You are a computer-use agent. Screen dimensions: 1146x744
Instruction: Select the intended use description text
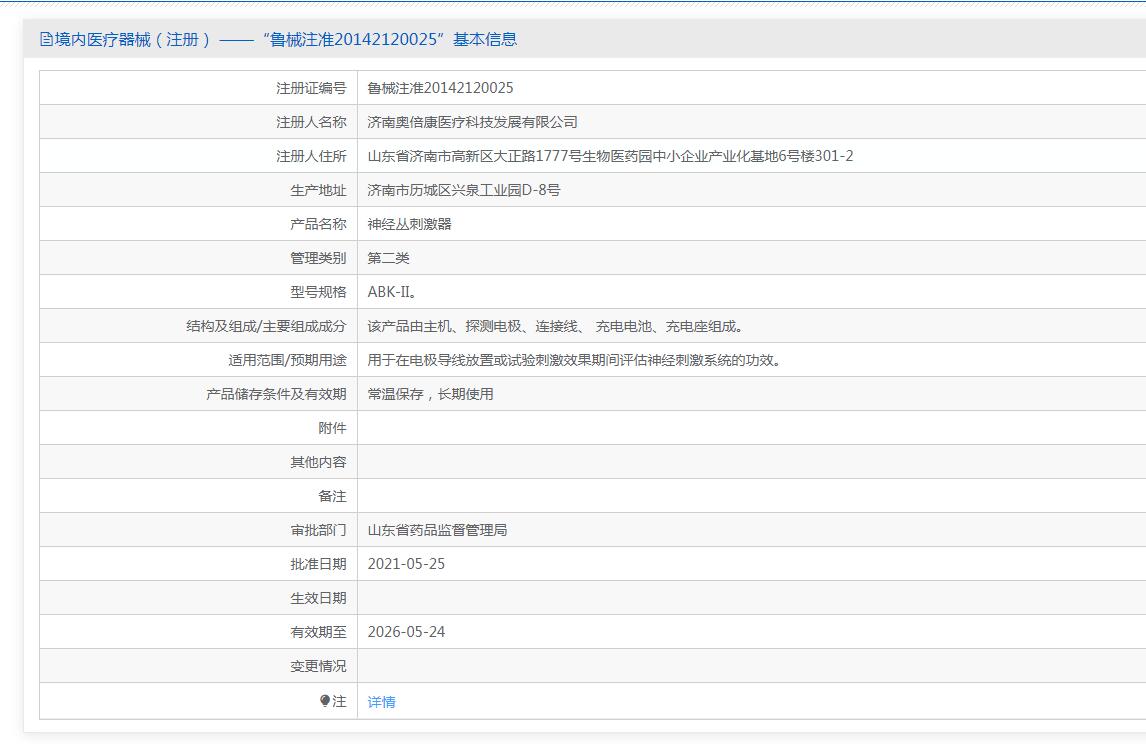[574, 360]
